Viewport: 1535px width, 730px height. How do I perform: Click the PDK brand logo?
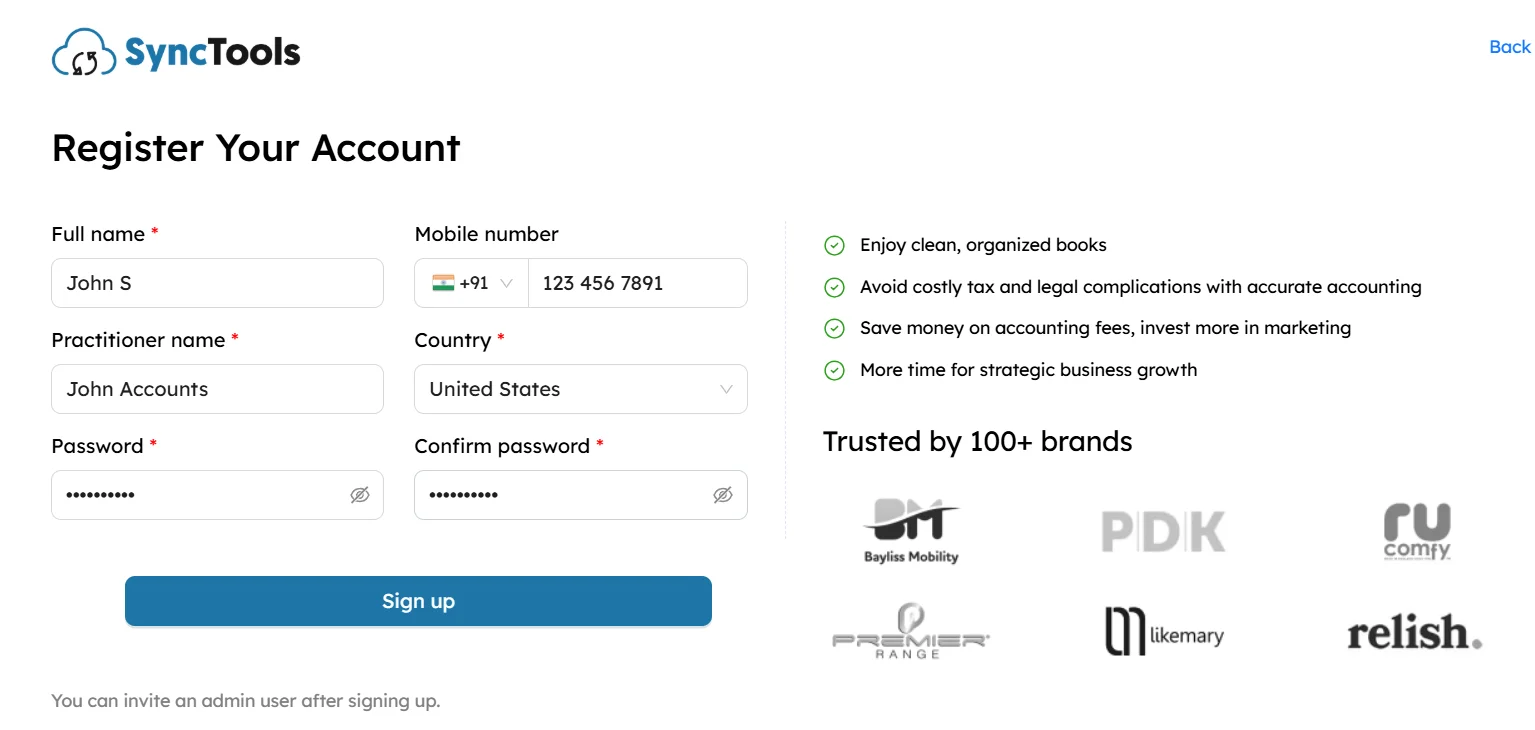tap(1163, 531)
